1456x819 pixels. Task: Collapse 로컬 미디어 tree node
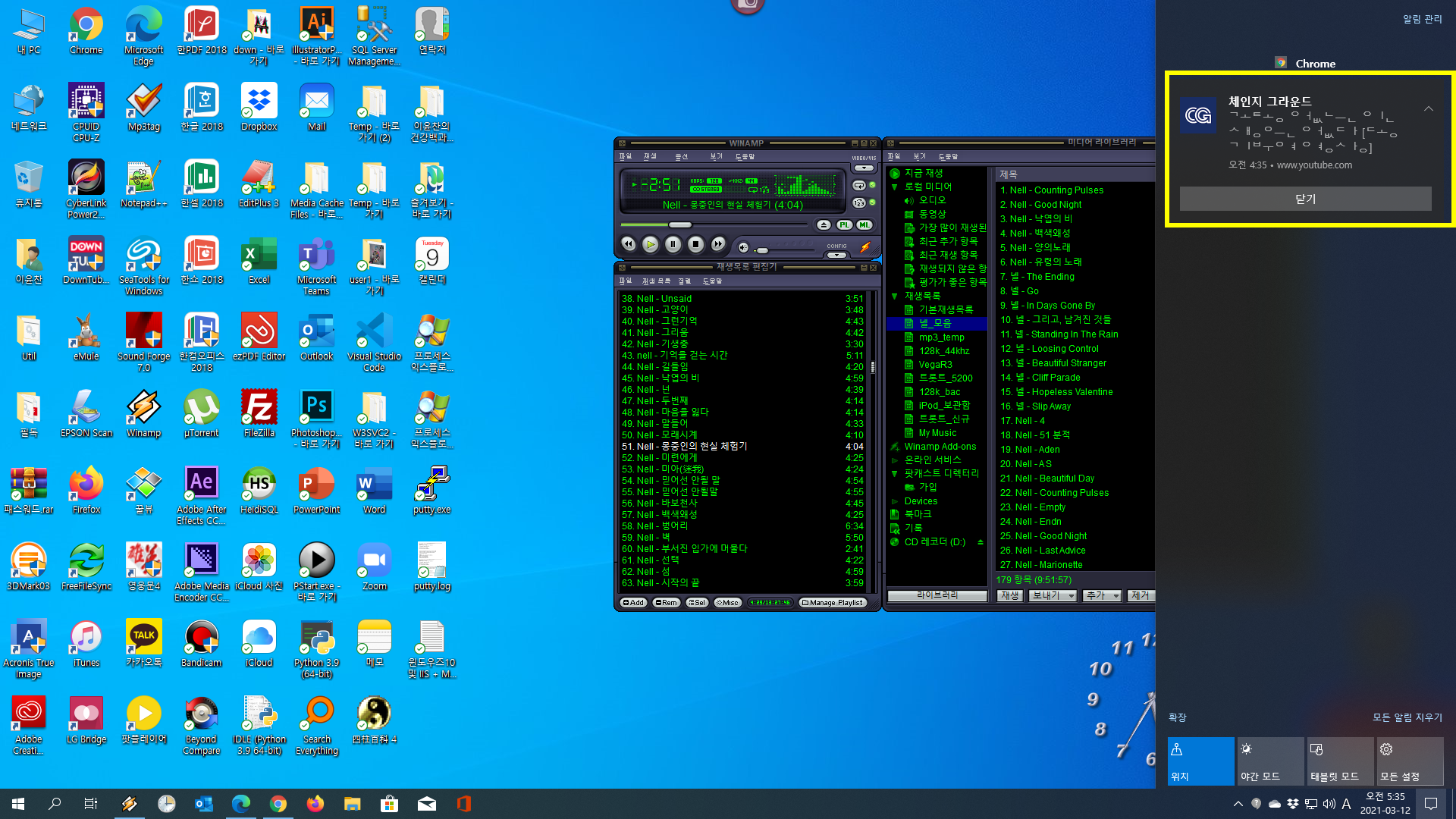[894, 187]
